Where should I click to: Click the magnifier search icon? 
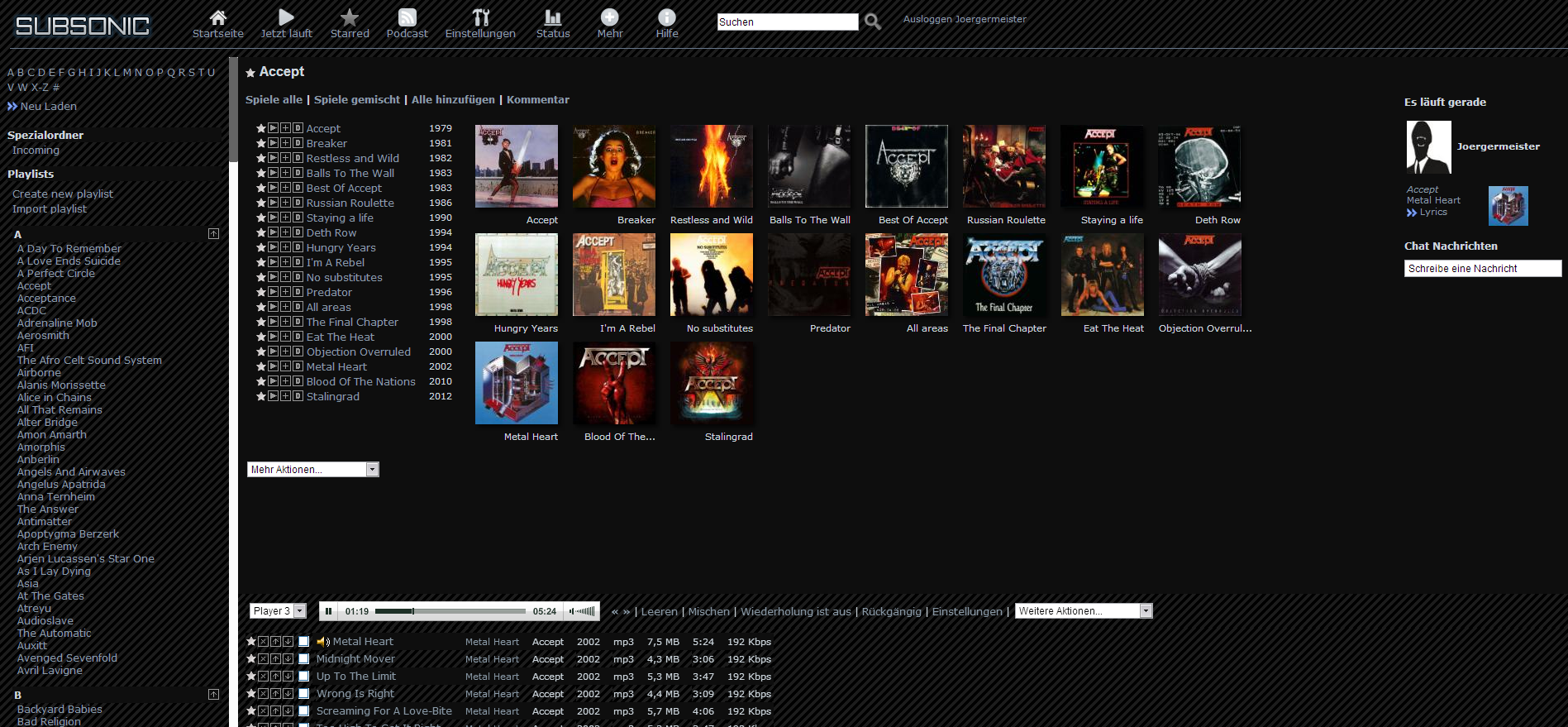tap(873, 22)
